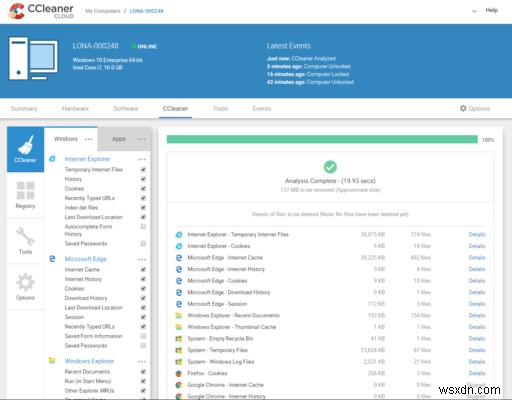Screen dimensions: 512x400
Task: Open the Registry sidebar section
Action: point(25,195)
